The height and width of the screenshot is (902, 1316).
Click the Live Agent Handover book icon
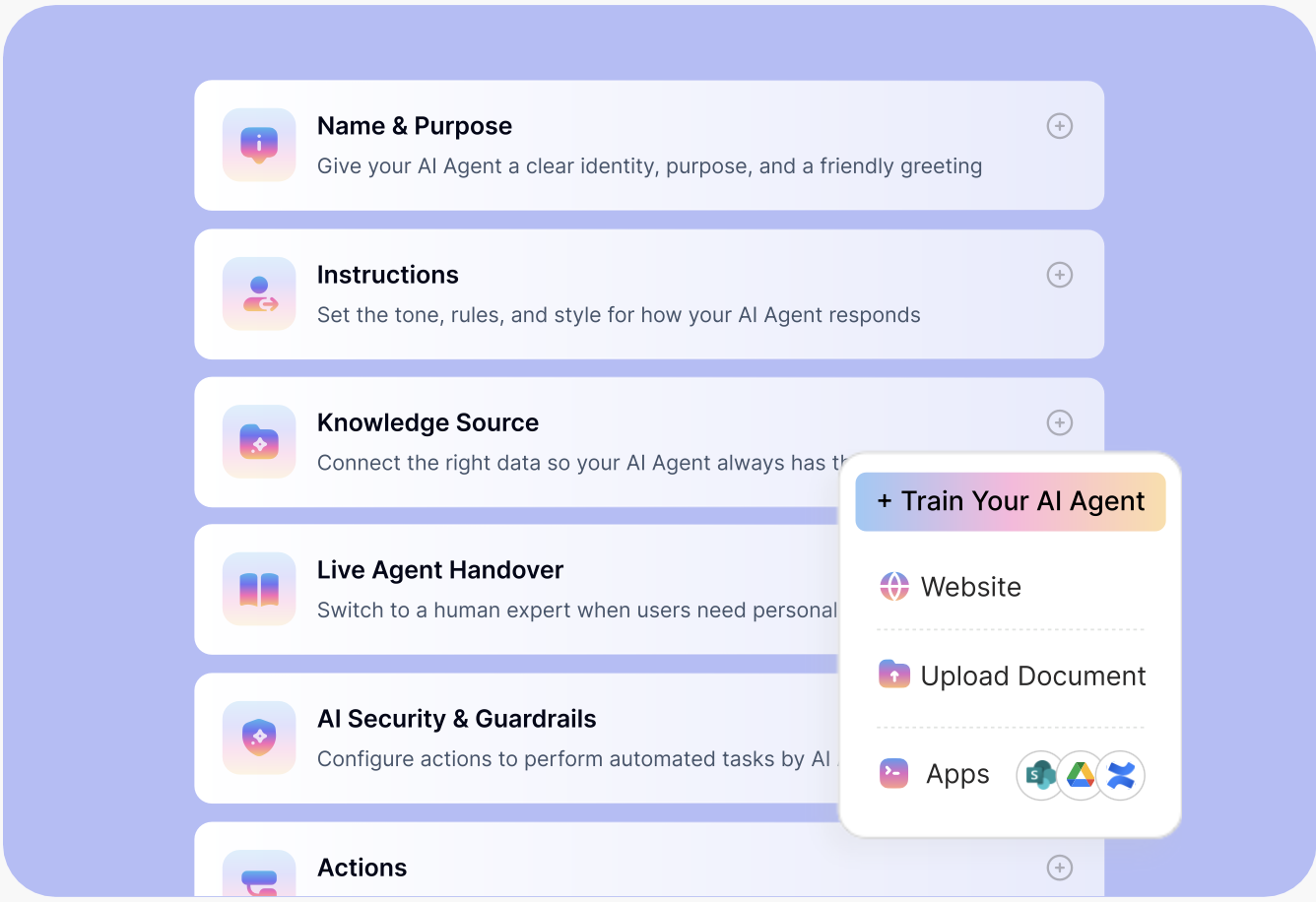(259, 589)
